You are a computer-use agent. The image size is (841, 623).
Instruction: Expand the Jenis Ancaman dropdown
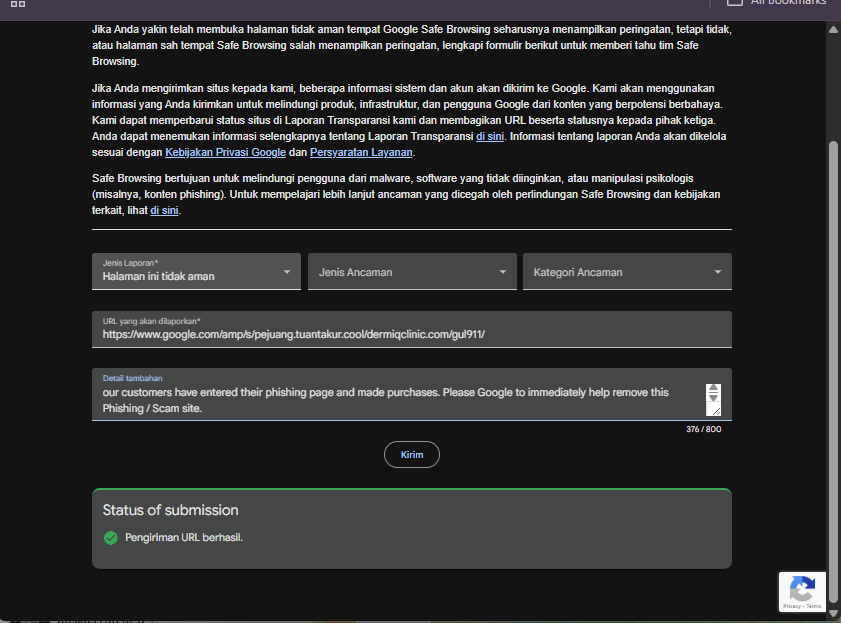412,271
